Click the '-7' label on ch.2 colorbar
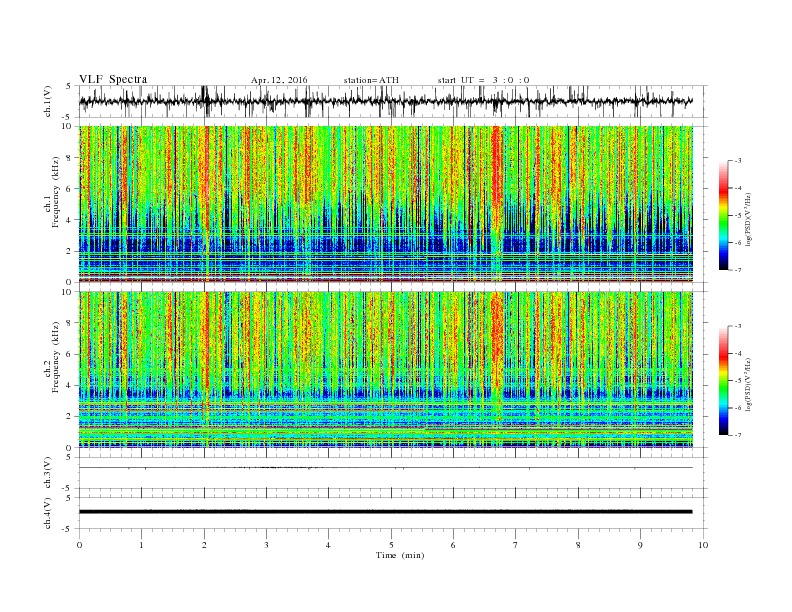 click(x=737, y=435)
